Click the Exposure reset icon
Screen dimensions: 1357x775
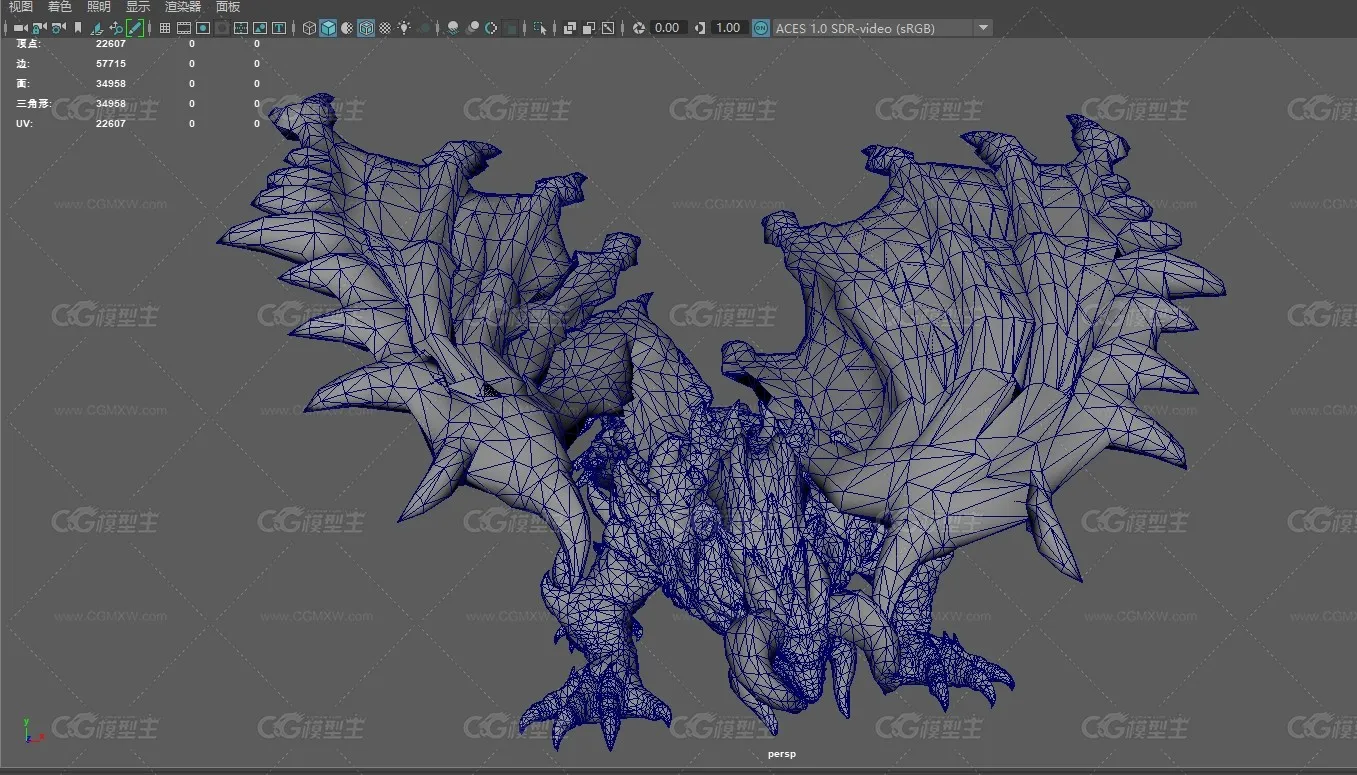639,28
